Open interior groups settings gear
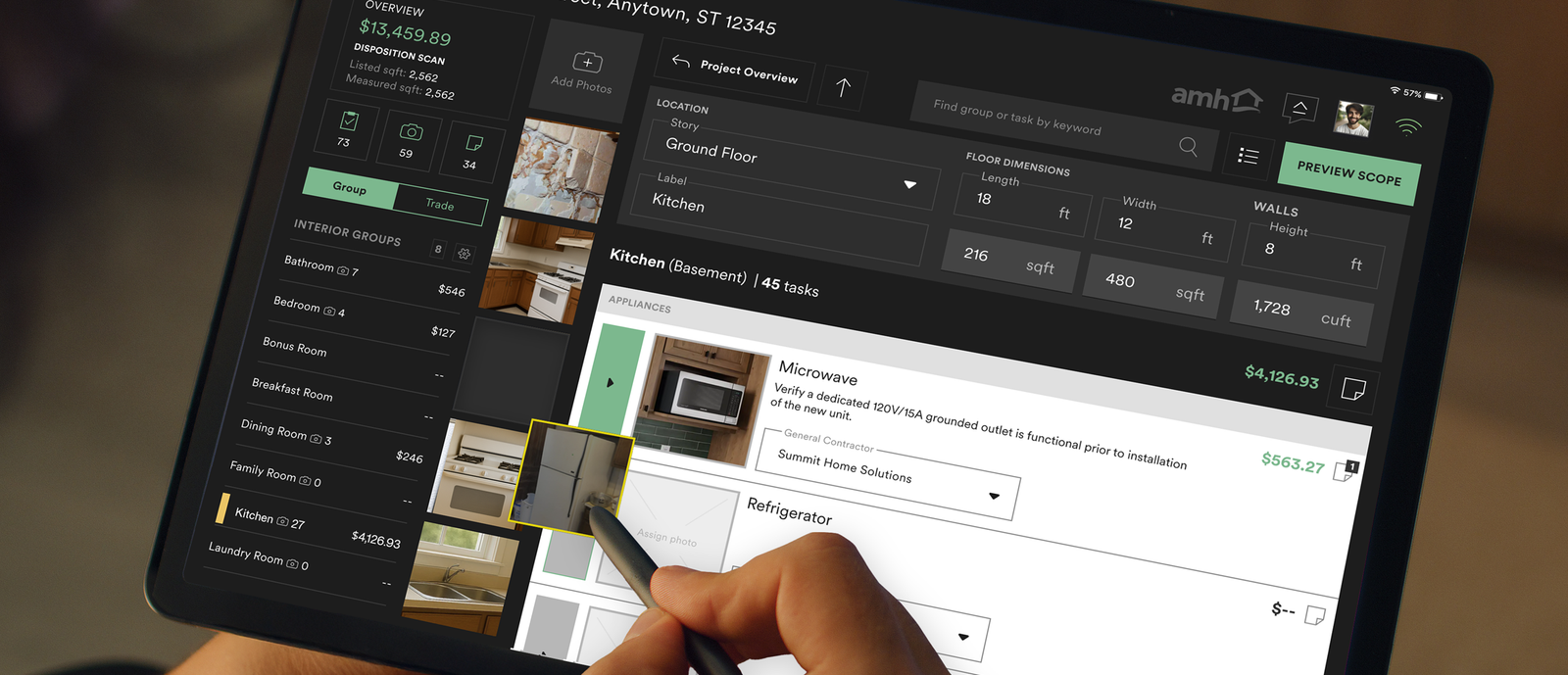This screenshot has height=675, width=1568. [464, 253]
